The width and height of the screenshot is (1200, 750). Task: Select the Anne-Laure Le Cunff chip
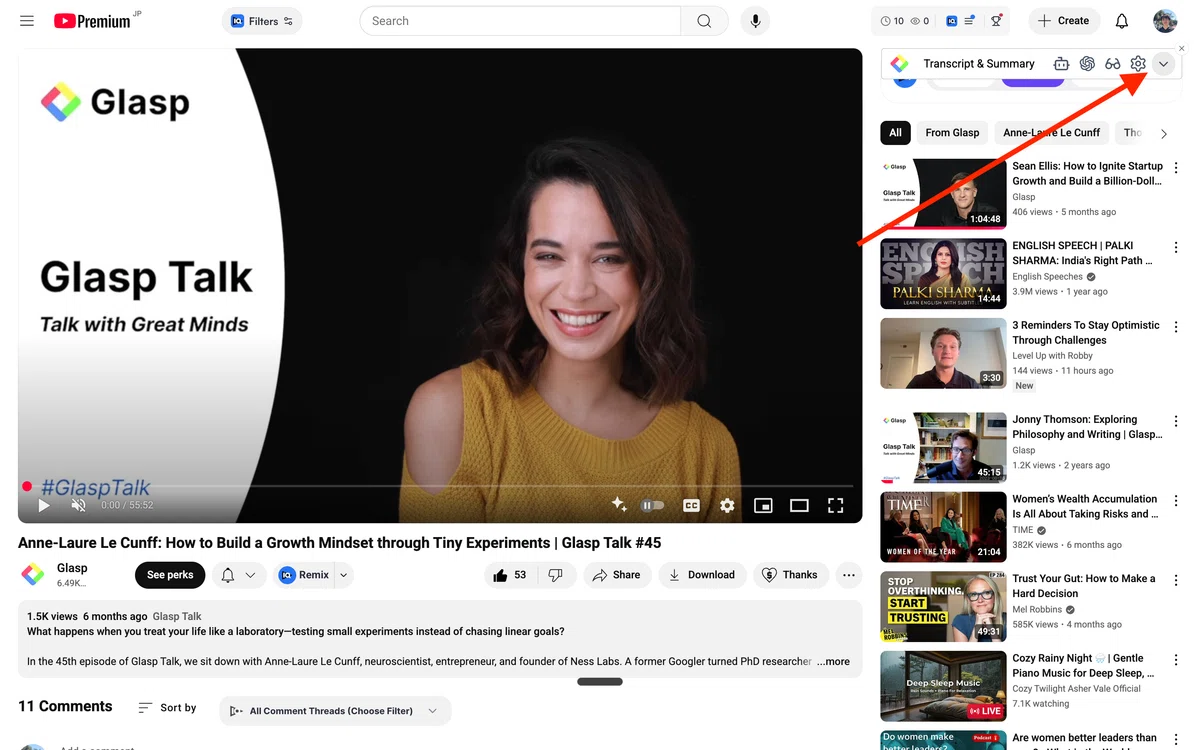[1051, 133]
